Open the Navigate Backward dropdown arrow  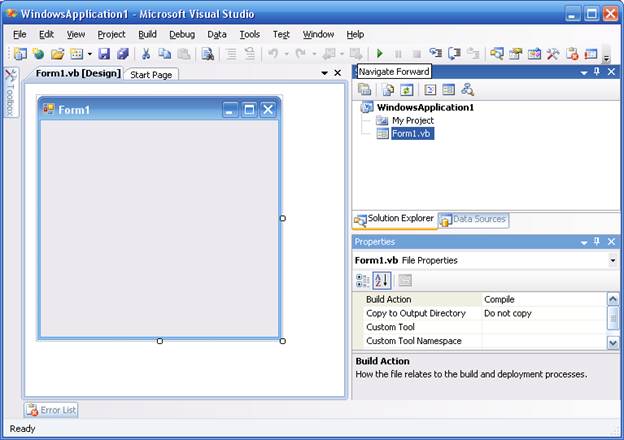tap(341, 53)
